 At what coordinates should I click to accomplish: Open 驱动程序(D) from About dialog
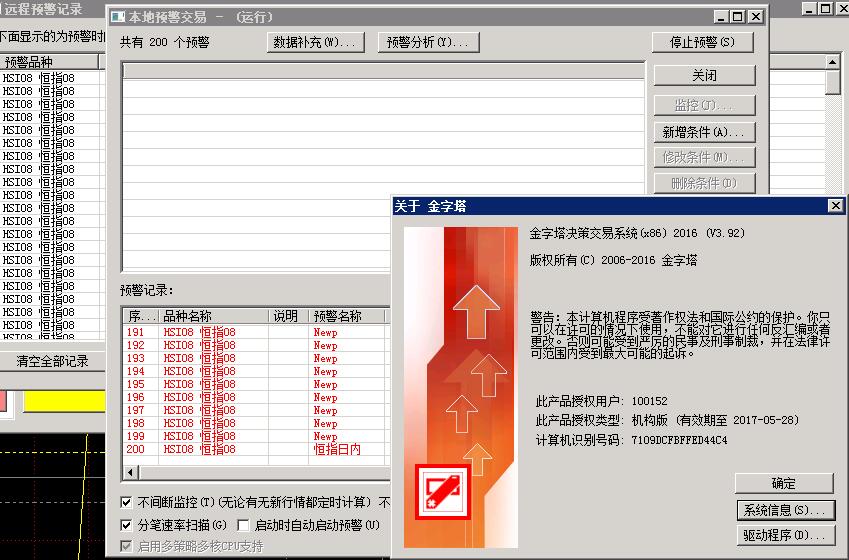(785, 535)
